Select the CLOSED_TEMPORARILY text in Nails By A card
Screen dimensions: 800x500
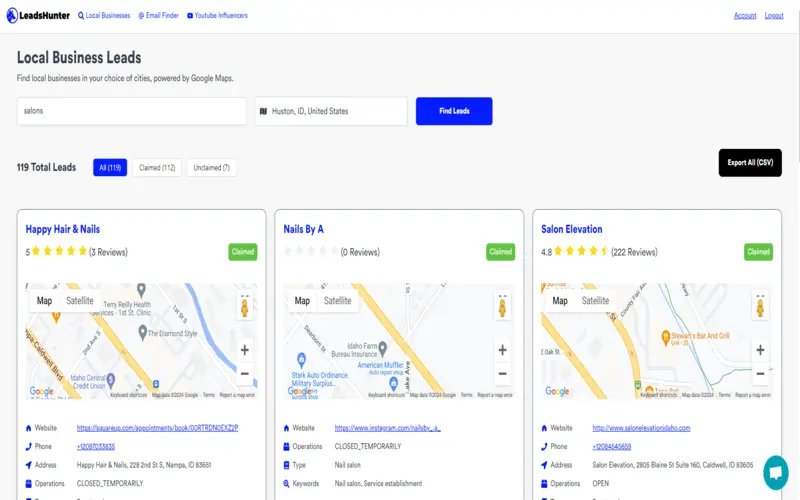coord(368,446)
